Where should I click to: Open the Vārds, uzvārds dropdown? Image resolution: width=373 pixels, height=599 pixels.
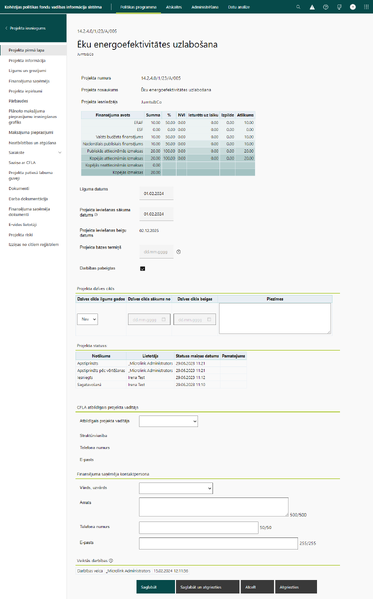pos(176,488)
